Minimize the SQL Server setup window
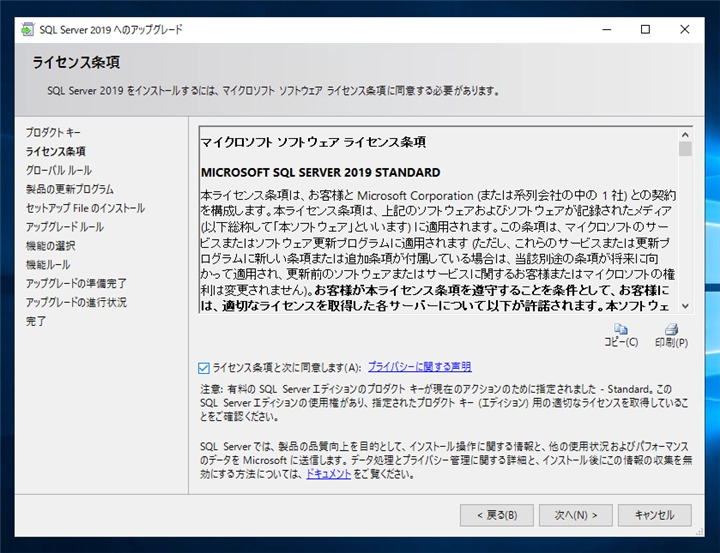 [607, 29]
